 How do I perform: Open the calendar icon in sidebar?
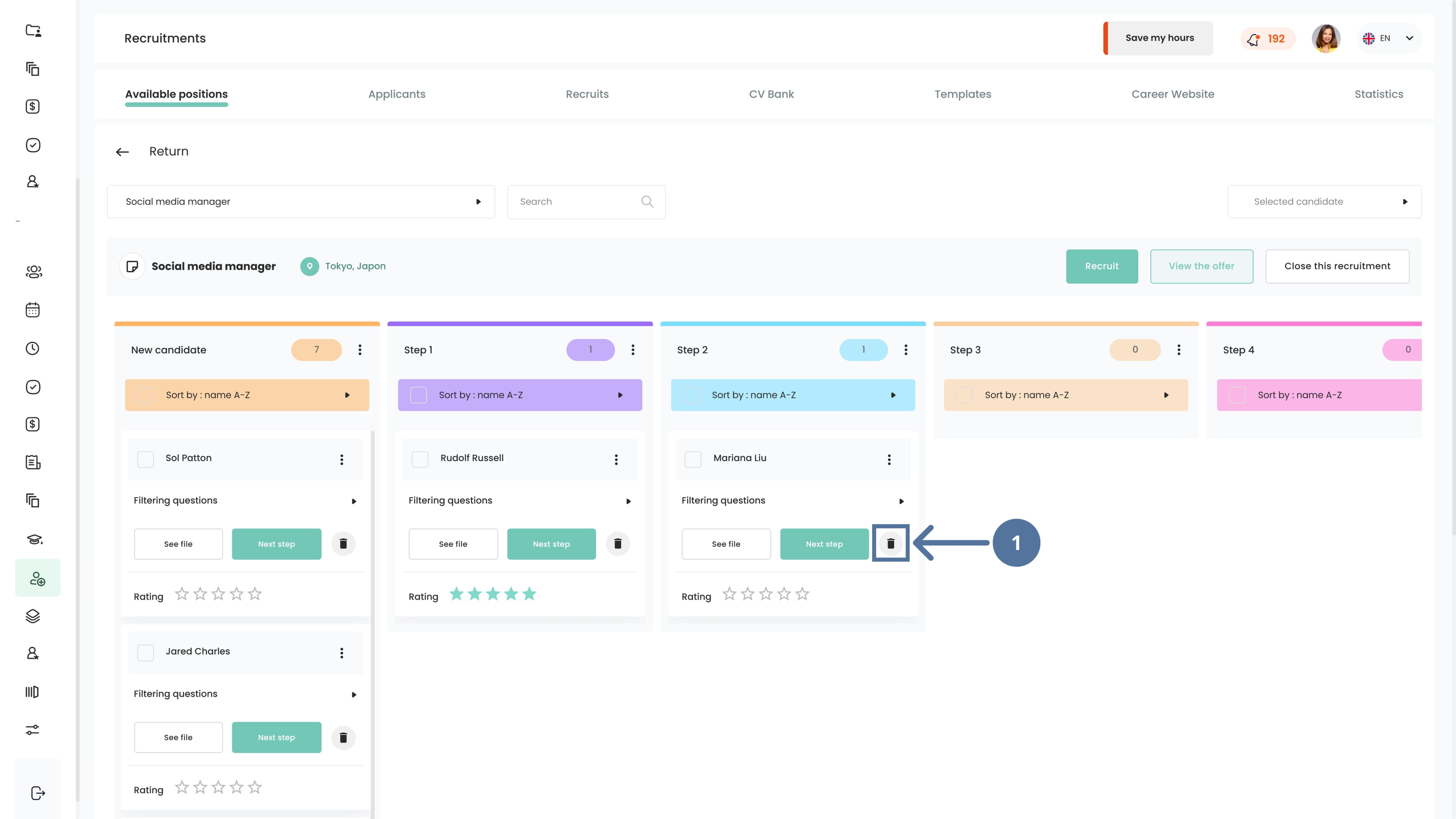click(33, 310)
